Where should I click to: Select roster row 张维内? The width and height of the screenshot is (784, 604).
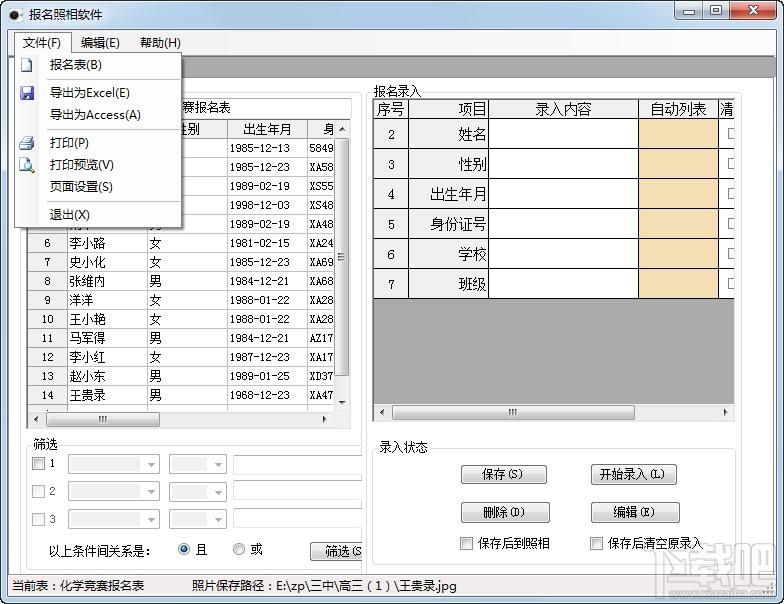tap(180, 282)
